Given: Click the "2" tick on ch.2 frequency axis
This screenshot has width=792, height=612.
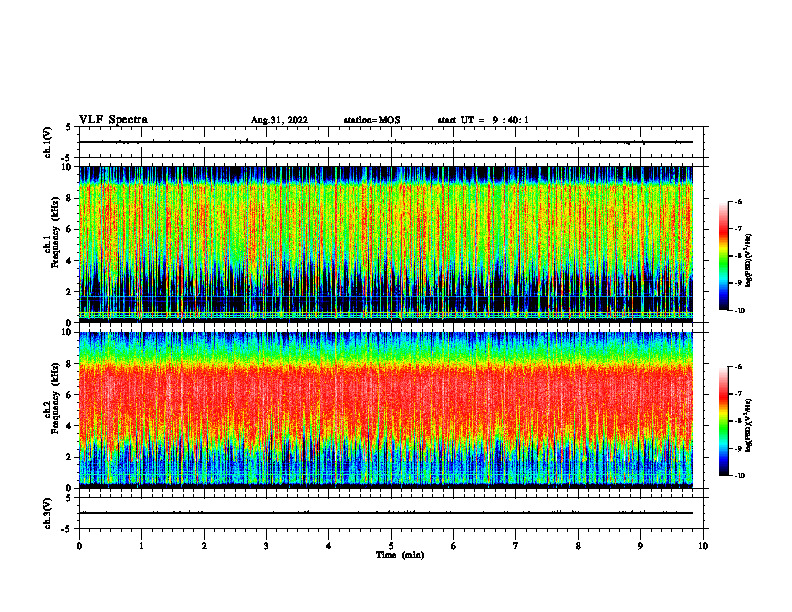Looking at the screenshot, I should (x=70, y=457).
